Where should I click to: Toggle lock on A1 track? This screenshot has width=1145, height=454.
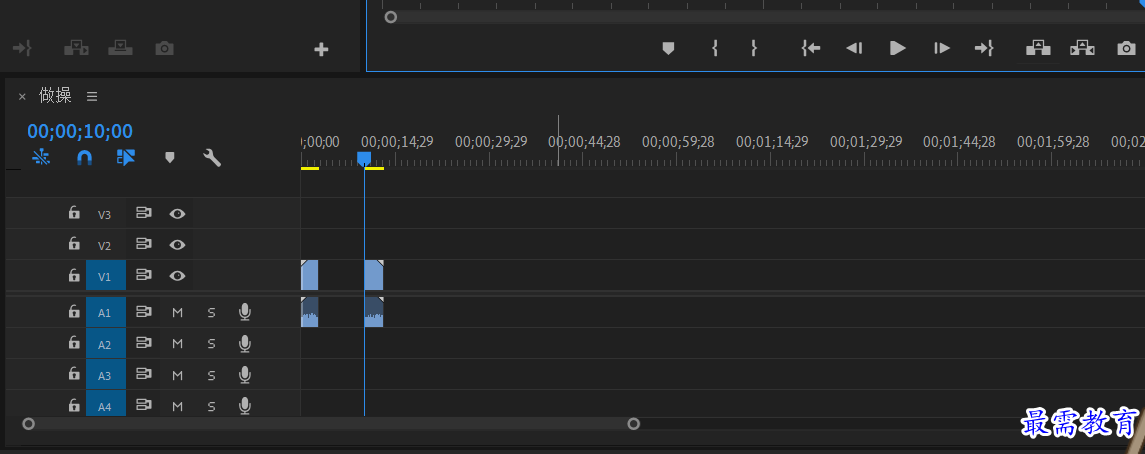pyautogui.click(x=74, y=312)
